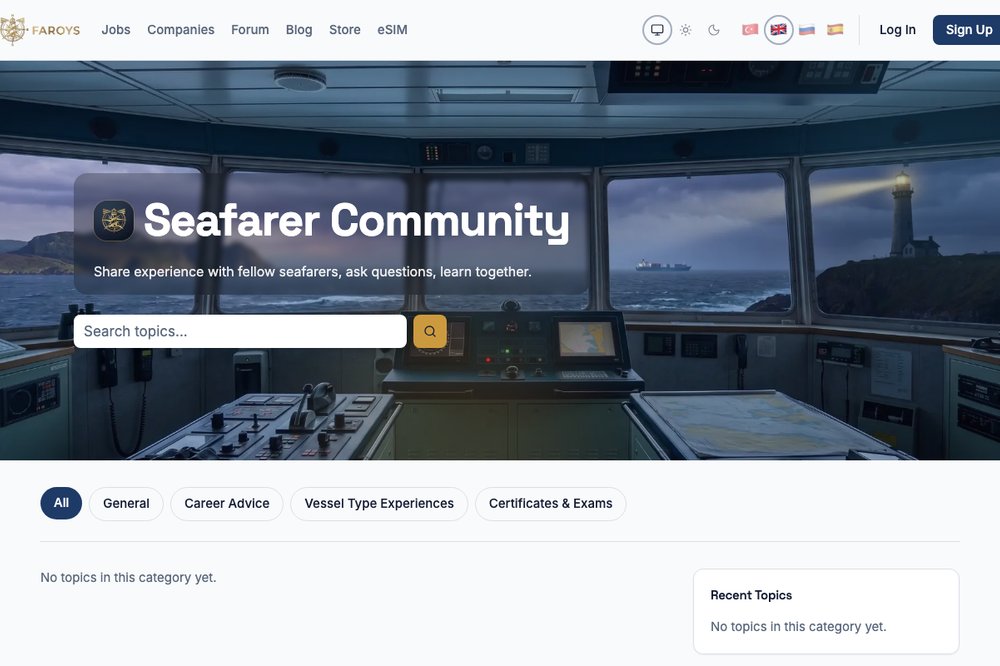The width and height of the screenshot is (1000, 666).
Task: Filter by General category
Action: [x=126, y=503]
